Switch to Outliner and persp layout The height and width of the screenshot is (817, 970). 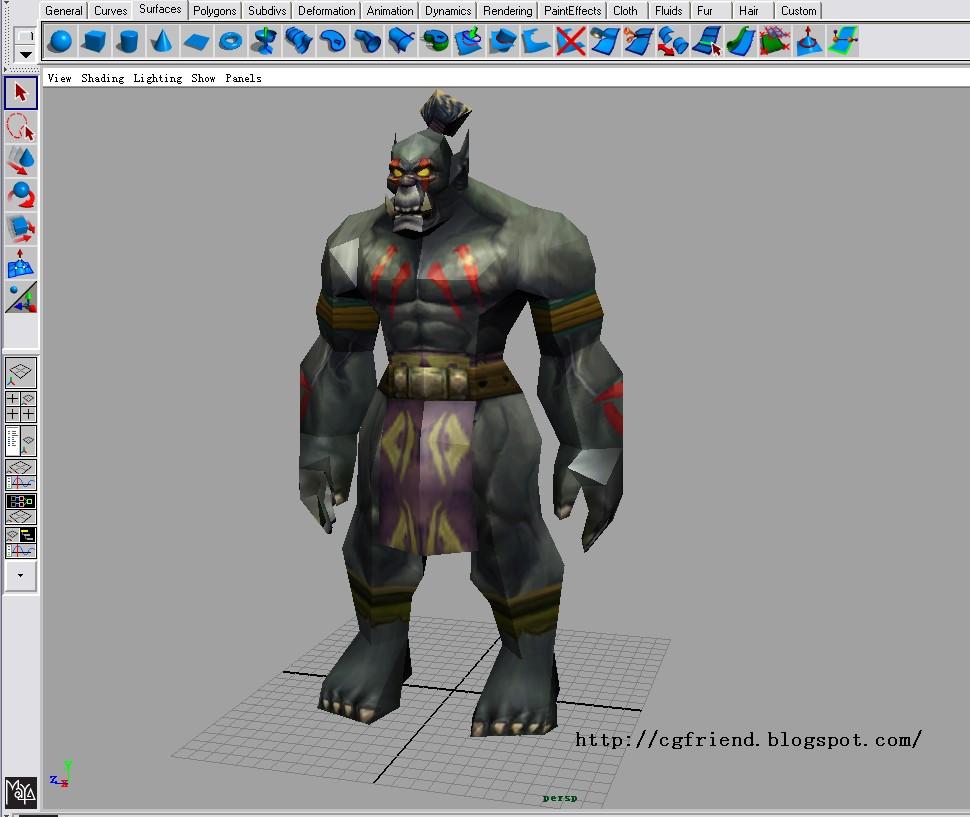click(x=21, y=440)
